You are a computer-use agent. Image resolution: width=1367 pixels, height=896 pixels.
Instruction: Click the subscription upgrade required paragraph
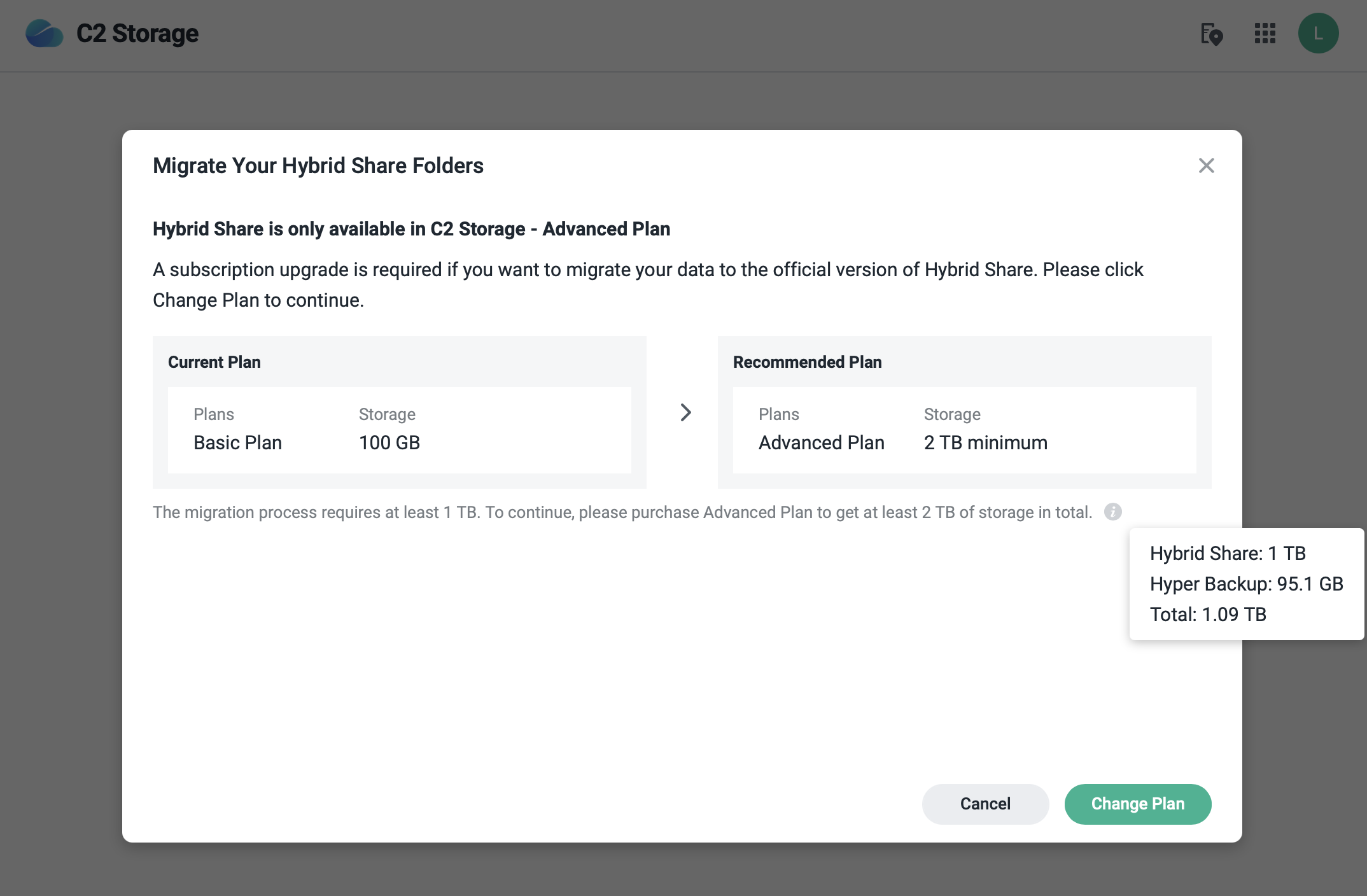point(648,284)
